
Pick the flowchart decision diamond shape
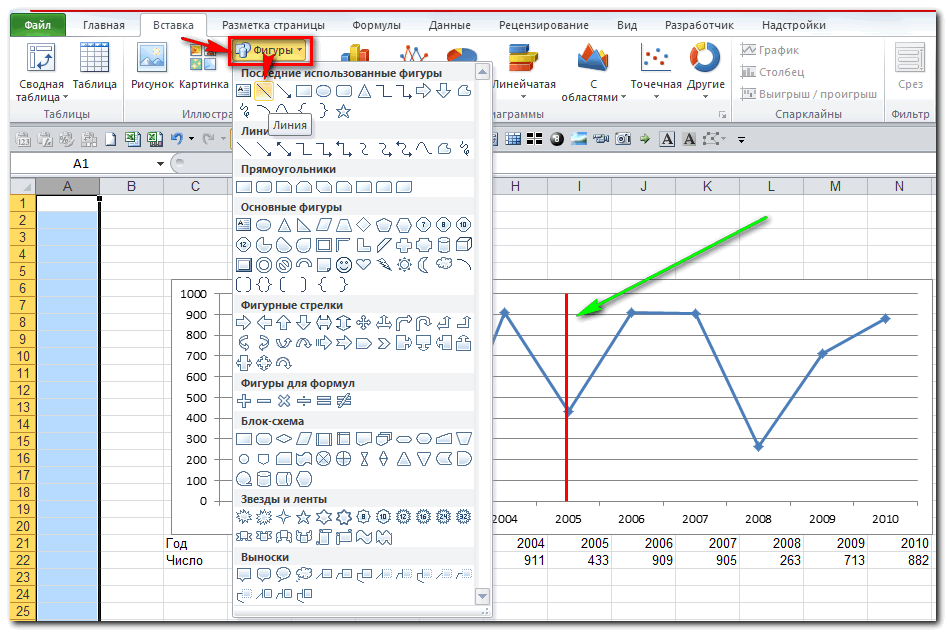(283, 439)
